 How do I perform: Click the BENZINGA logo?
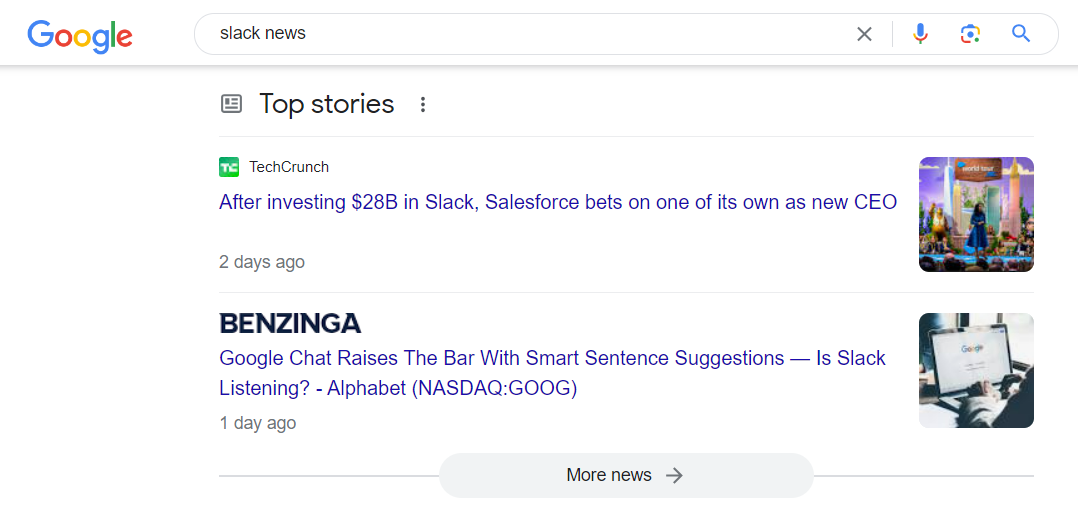click(290, 323)
